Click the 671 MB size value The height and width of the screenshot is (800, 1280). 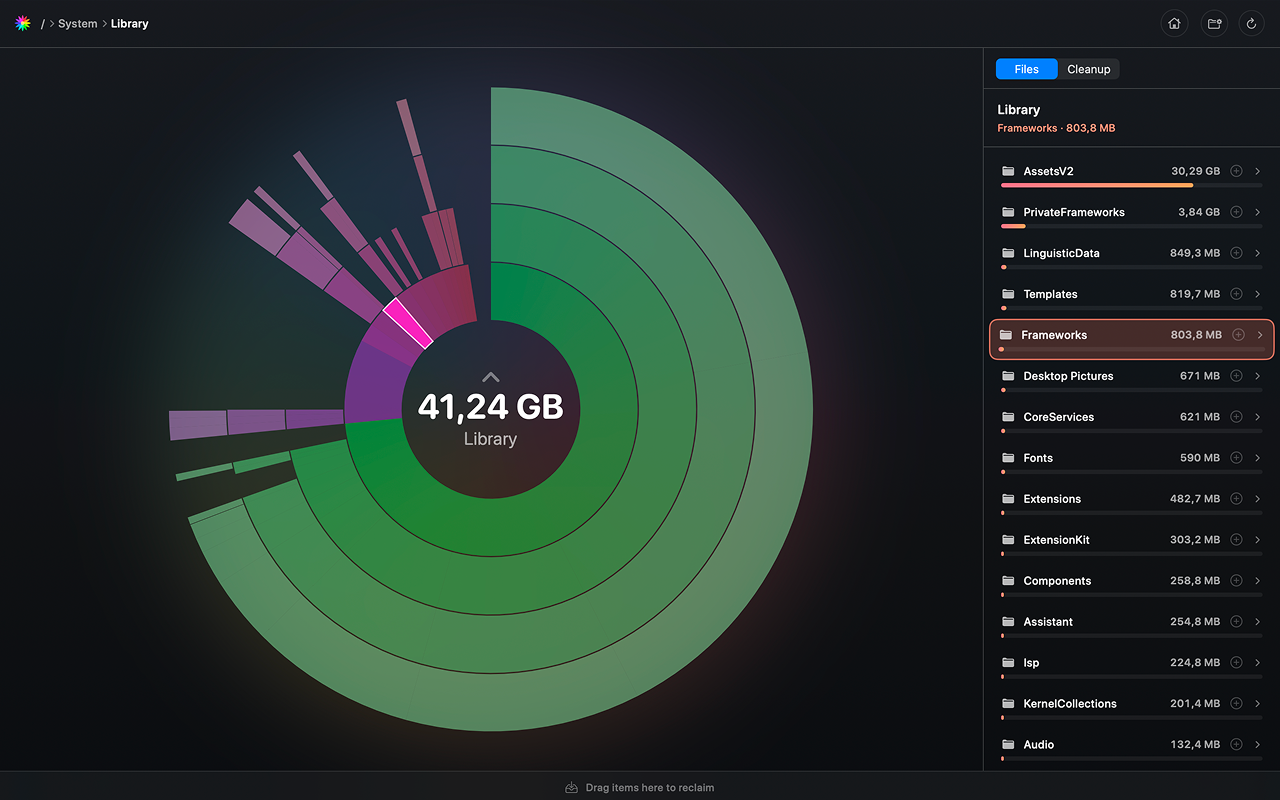(1200, 376)
